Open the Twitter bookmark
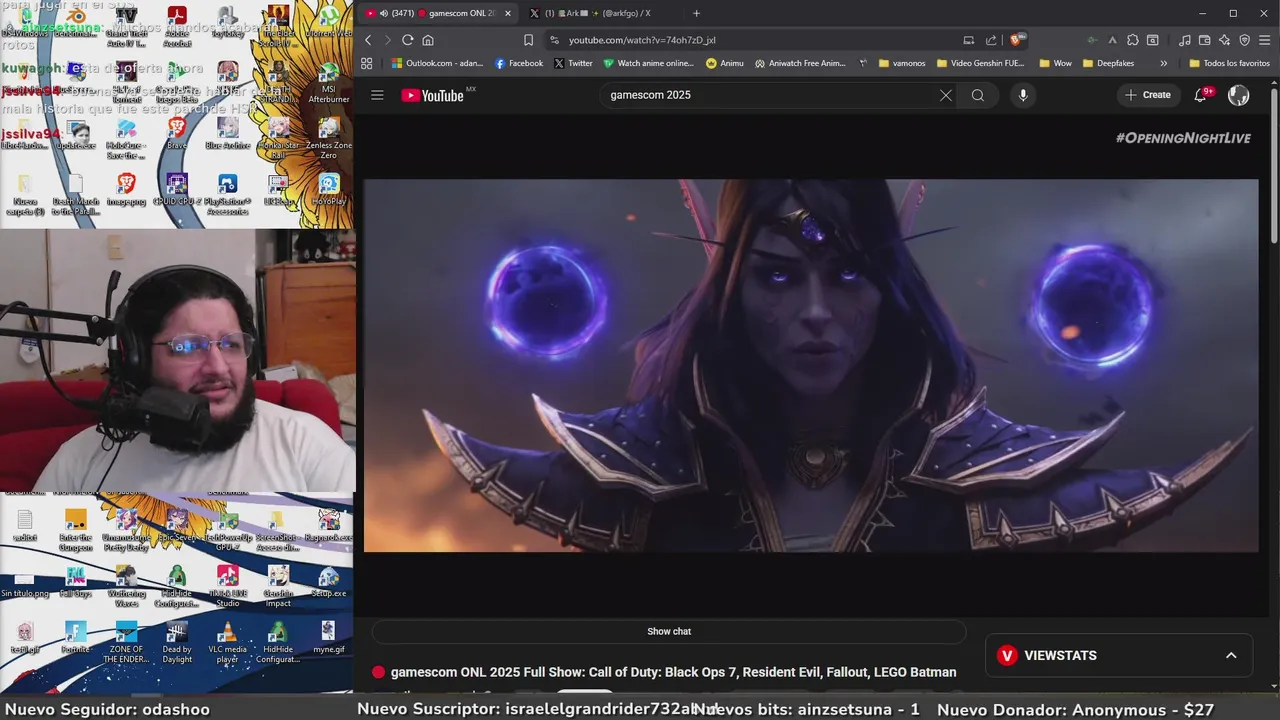 tap(573, 63)
